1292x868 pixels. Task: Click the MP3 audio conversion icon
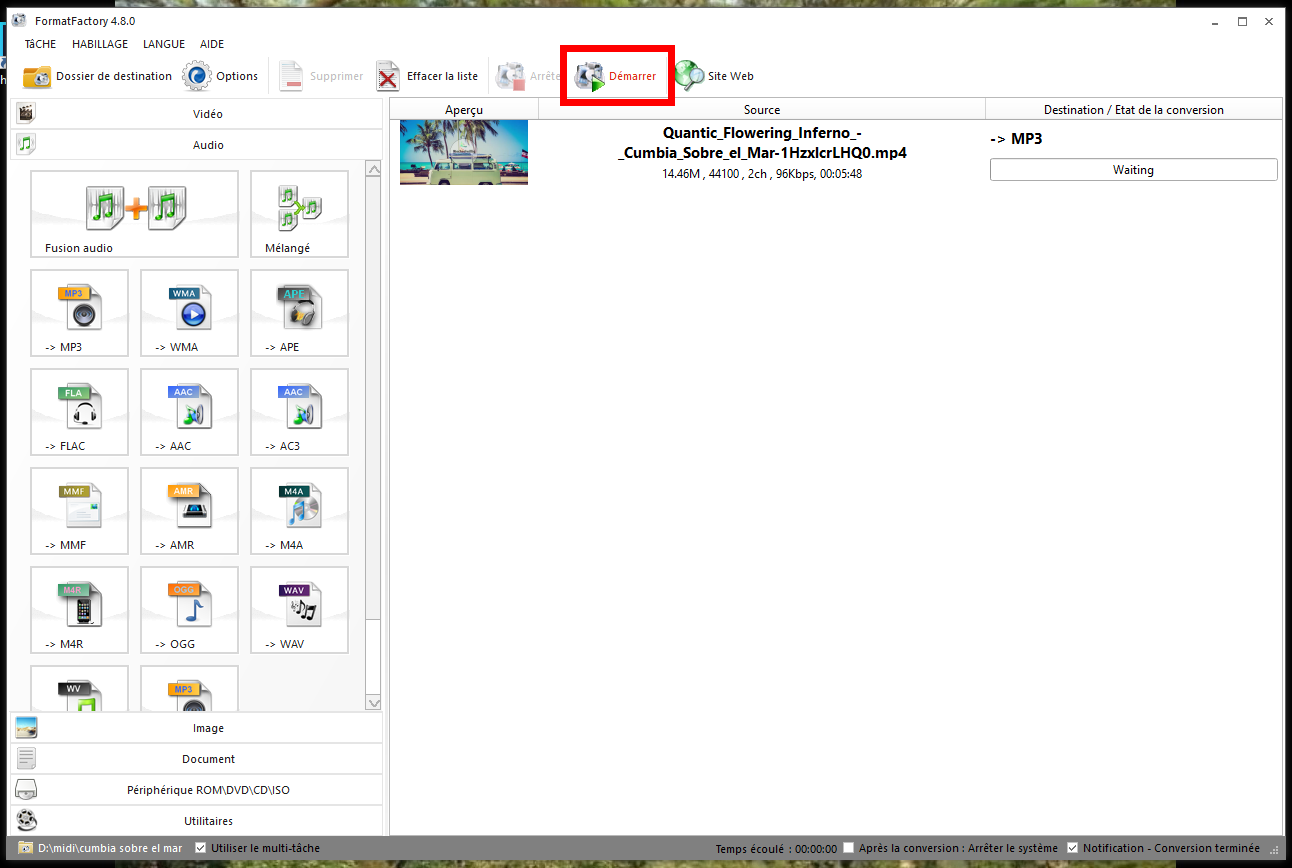[80, 312]
